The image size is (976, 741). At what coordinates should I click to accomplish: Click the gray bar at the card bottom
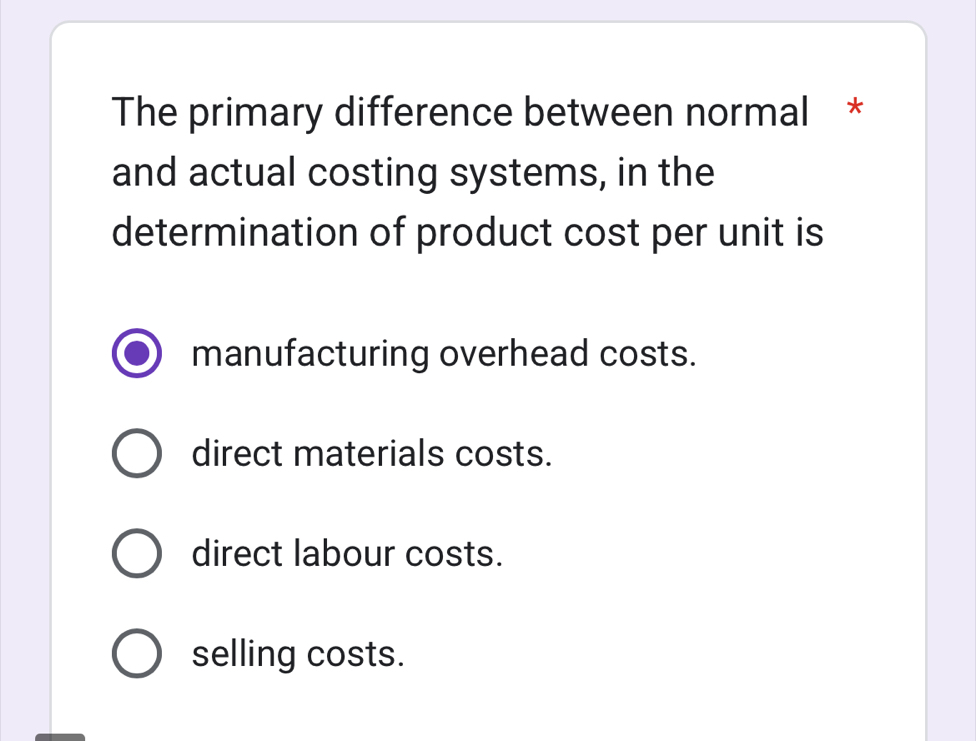click(x=60, y=737)
